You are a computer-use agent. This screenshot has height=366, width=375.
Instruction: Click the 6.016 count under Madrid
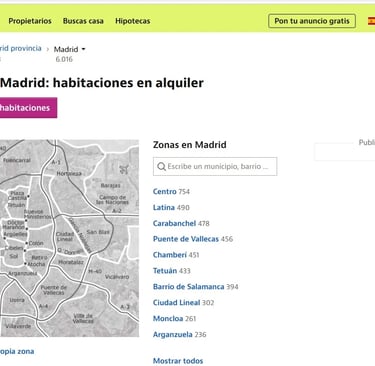64,59
